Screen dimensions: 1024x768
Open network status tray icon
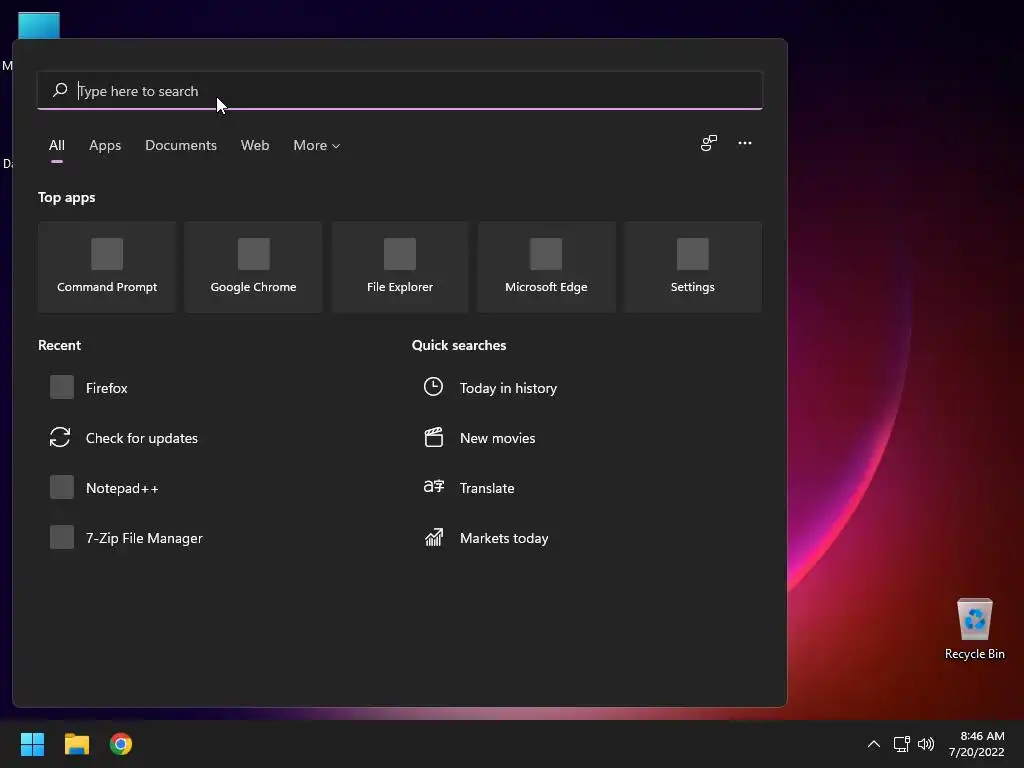click(902, 744)
